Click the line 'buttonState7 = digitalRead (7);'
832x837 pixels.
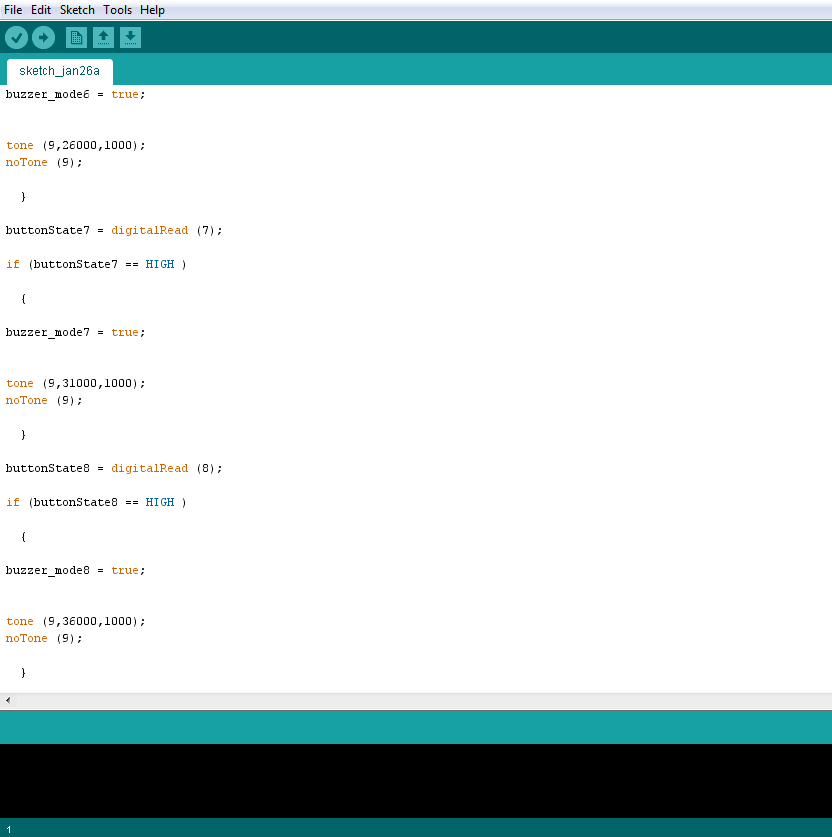[114, 231]
